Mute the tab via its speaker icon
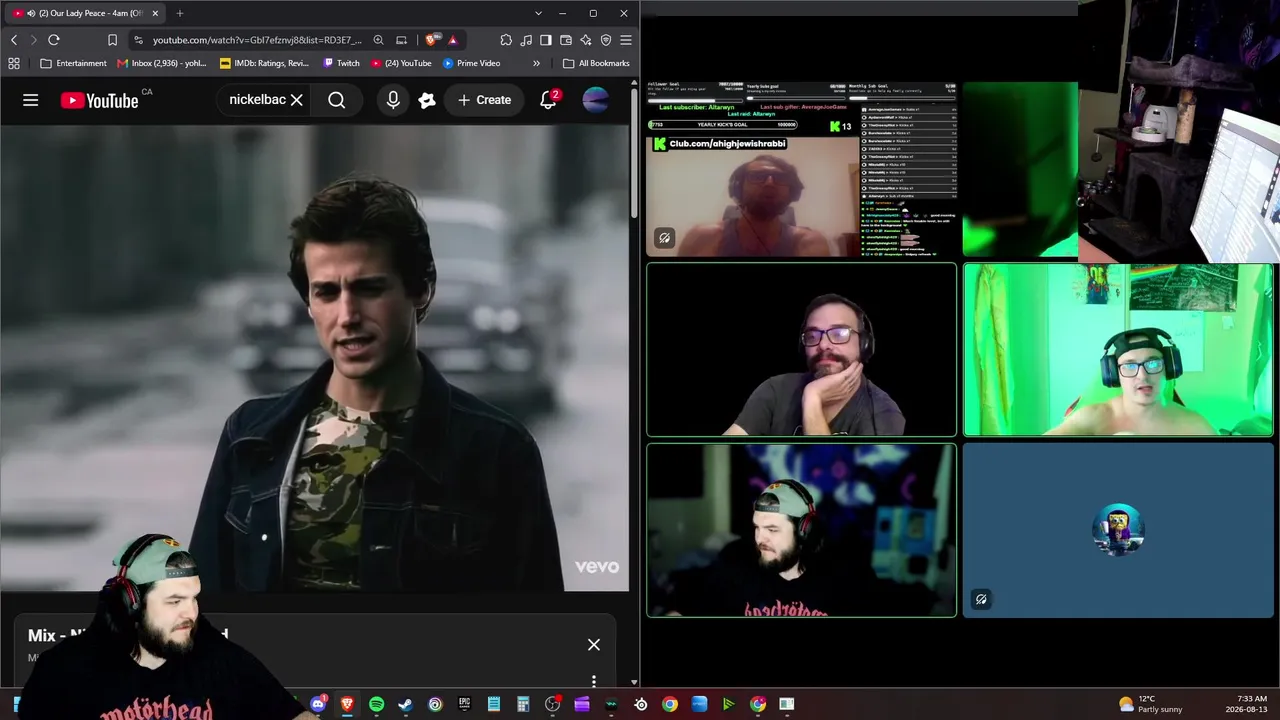Viewport: 1280px width, 720px height. point(31,13)
